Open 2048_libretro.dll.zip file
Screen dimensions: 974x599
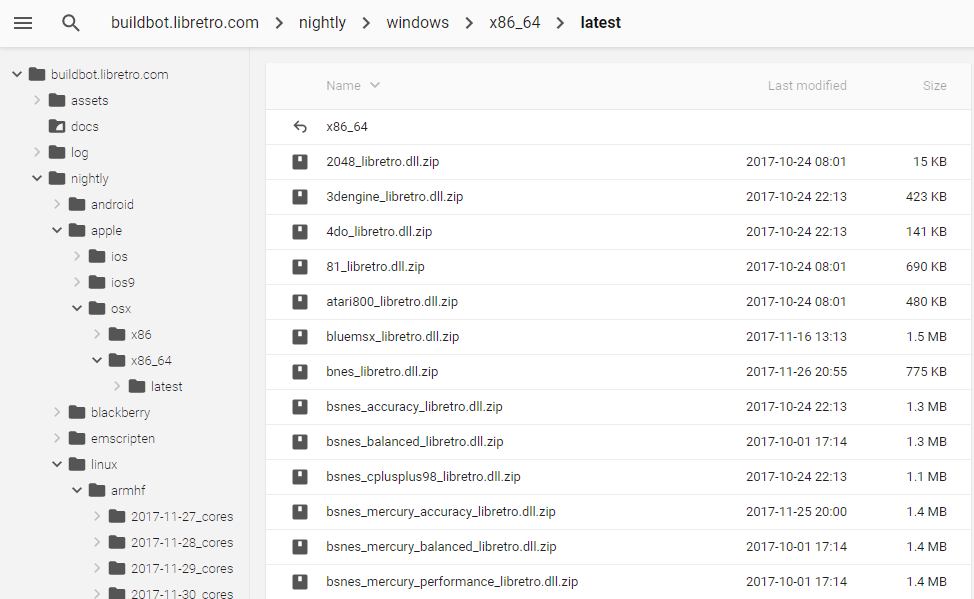point(383,162)
